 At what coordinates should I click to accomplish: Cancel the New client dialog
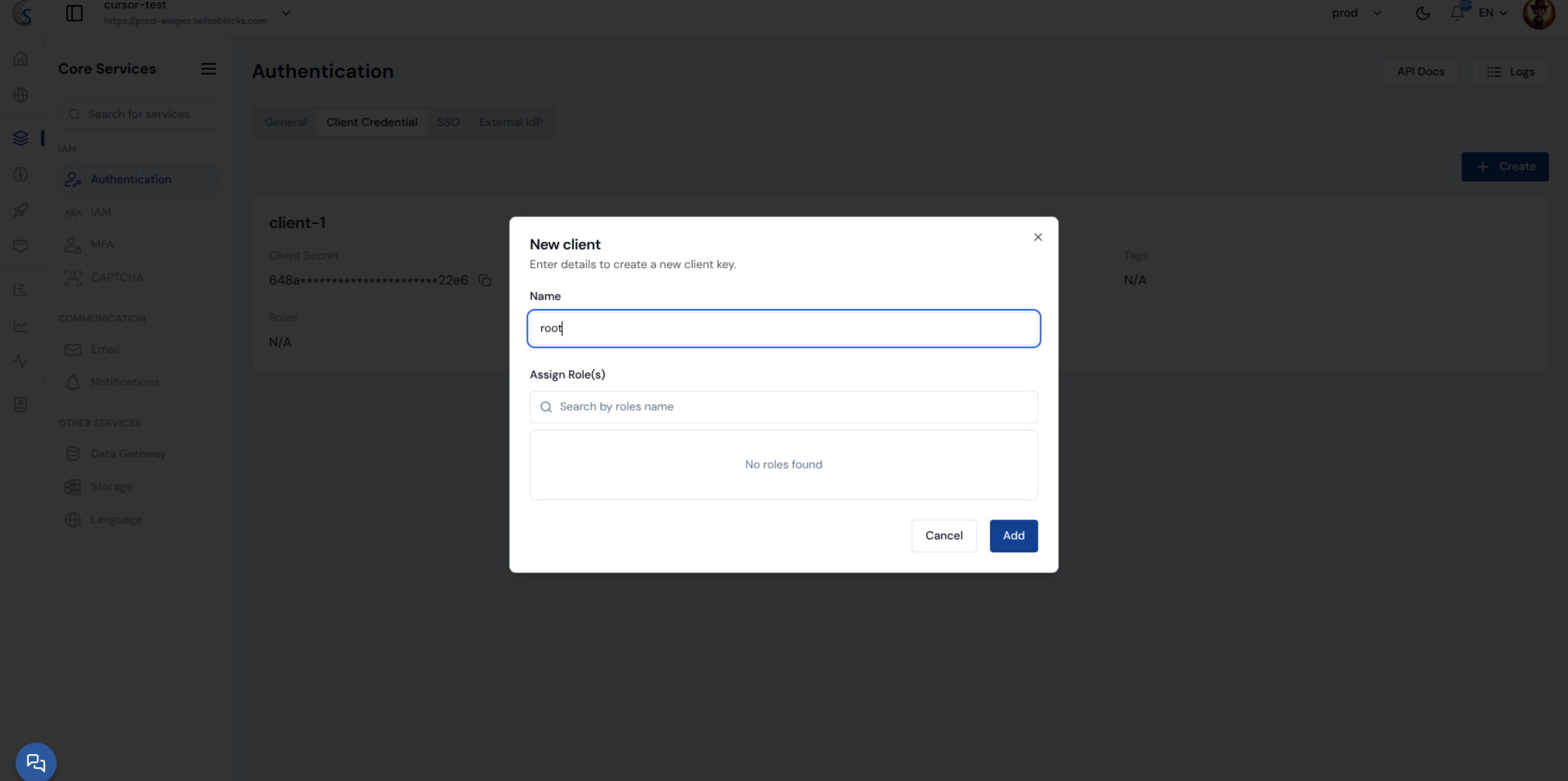[x=944, y=535]
